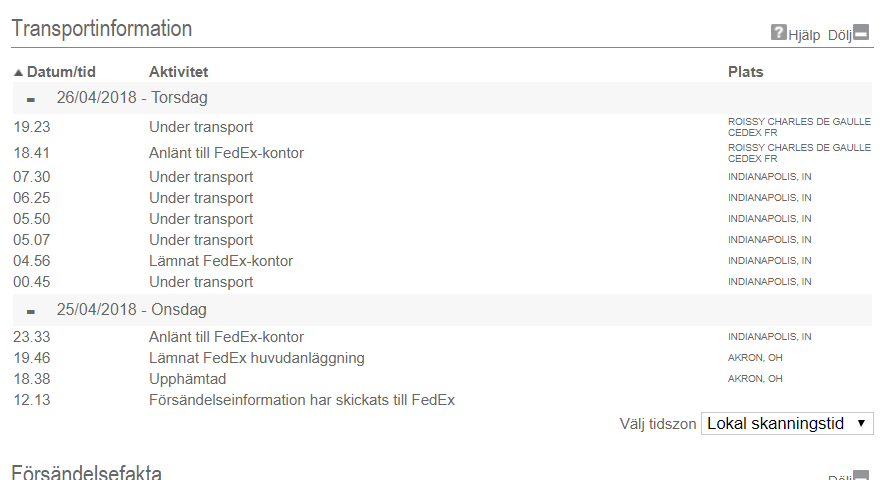Screen dimensions: 885x480
Task: Click the Försändelsefakta section heading
Action: pos(86,473)
